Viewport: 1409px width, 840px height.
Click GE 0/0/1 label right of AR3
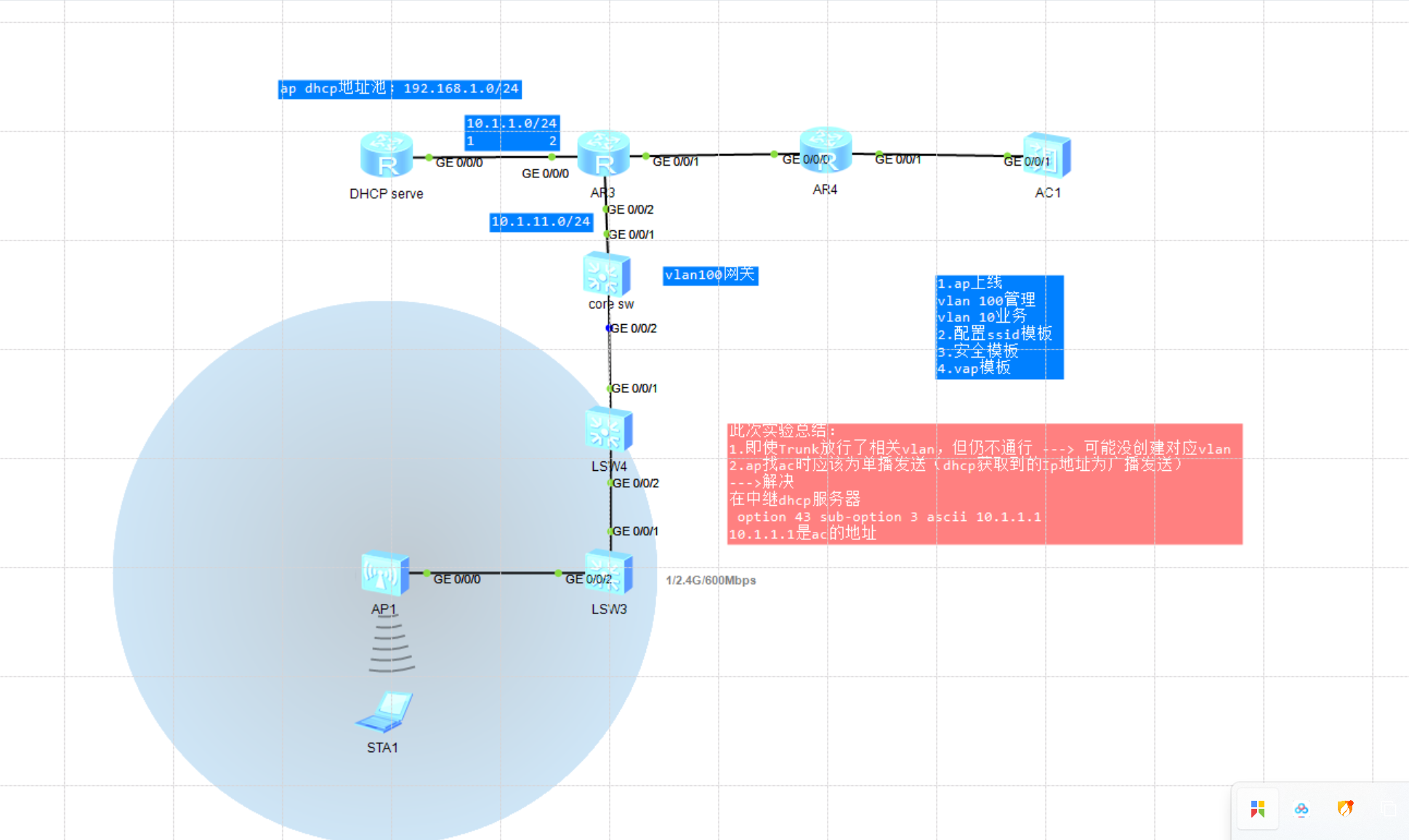pyautogui.click(x=676, y=161)
